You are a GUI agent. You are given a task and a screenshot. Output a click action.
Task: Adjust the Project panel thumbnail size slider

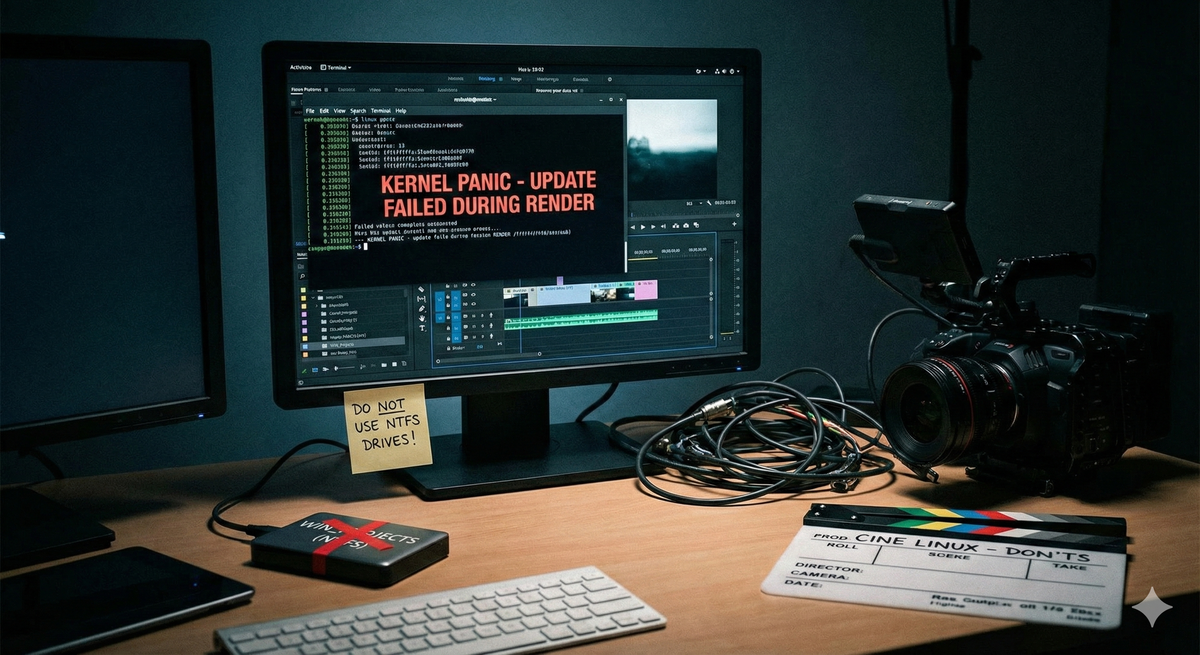point(344,368)
